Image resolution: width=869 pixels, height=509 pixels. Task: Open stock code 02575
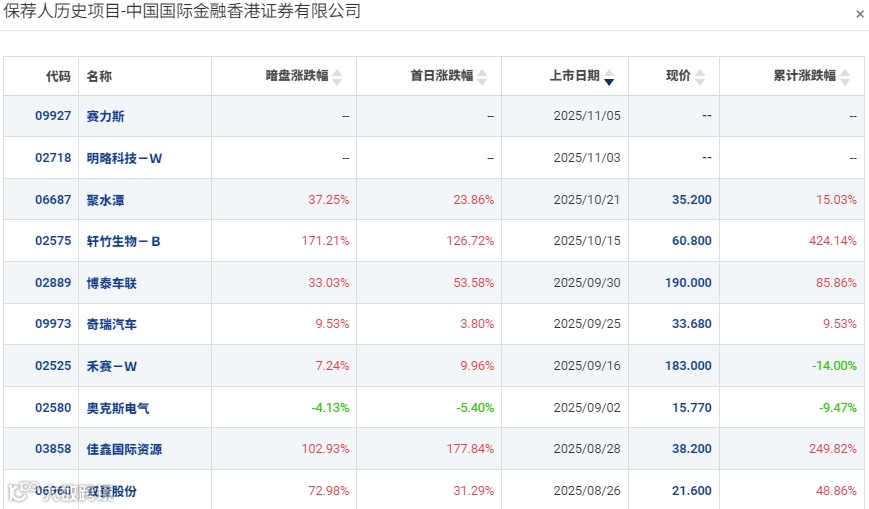click(53, 241)
